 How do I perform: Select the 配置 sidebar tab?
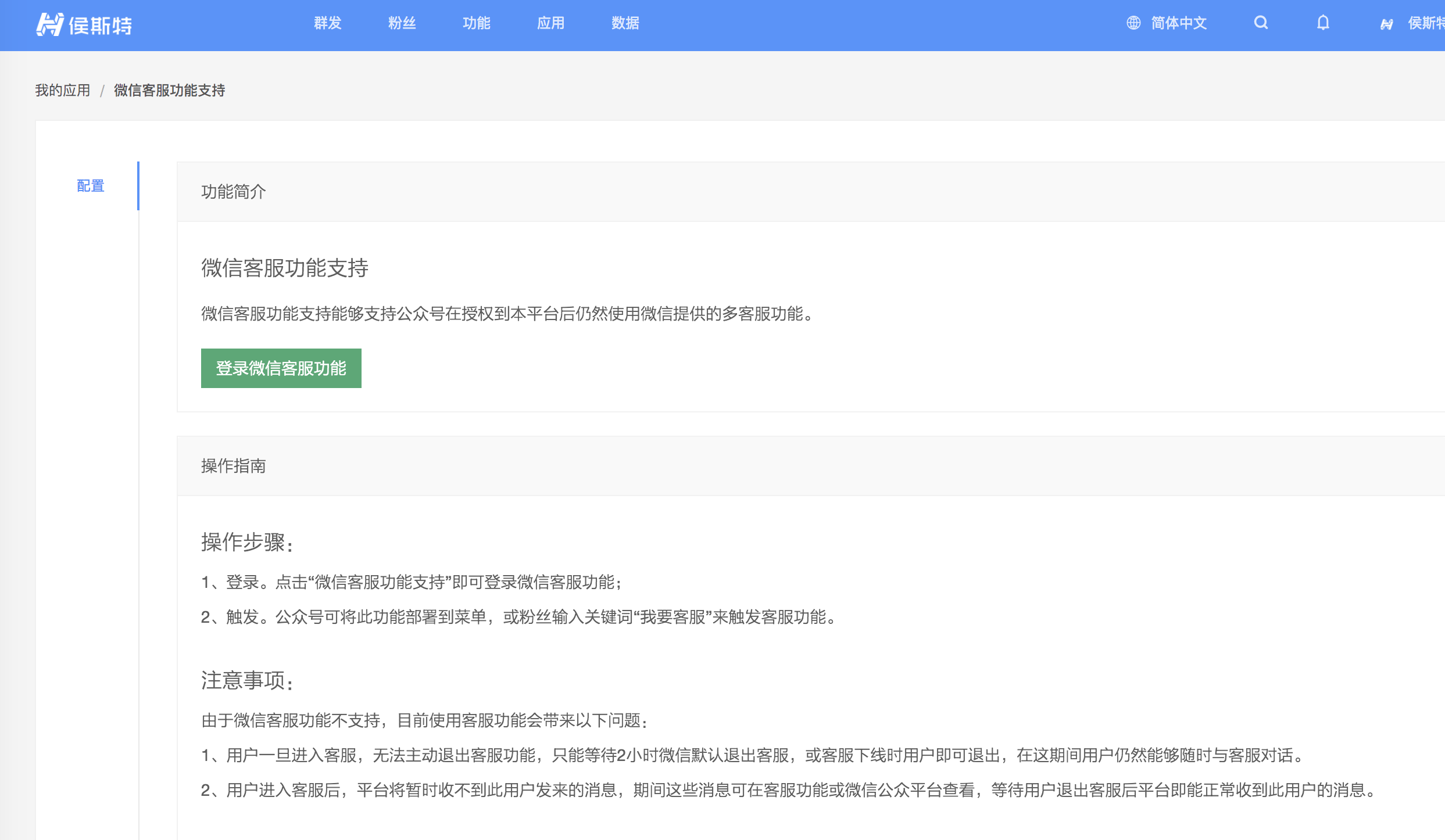click(x=91, y=186)
